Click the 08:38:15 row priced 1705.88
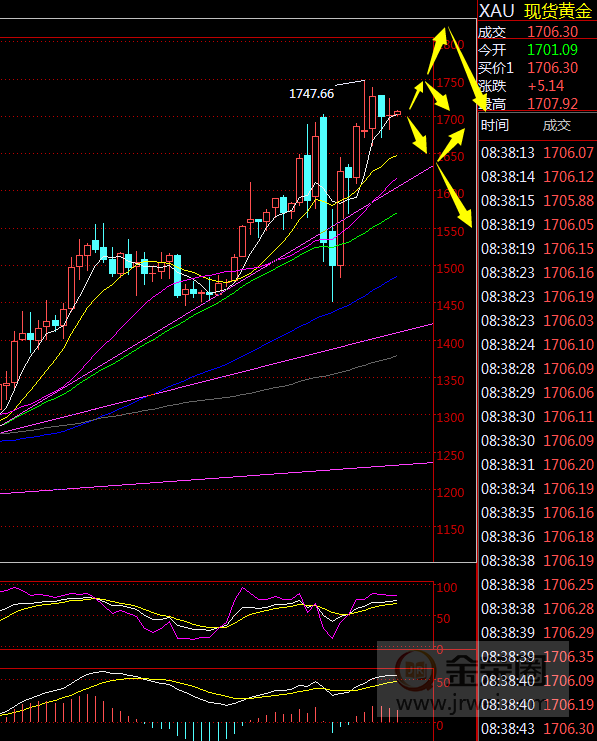597x741 pixels. [x=537, y=201]
